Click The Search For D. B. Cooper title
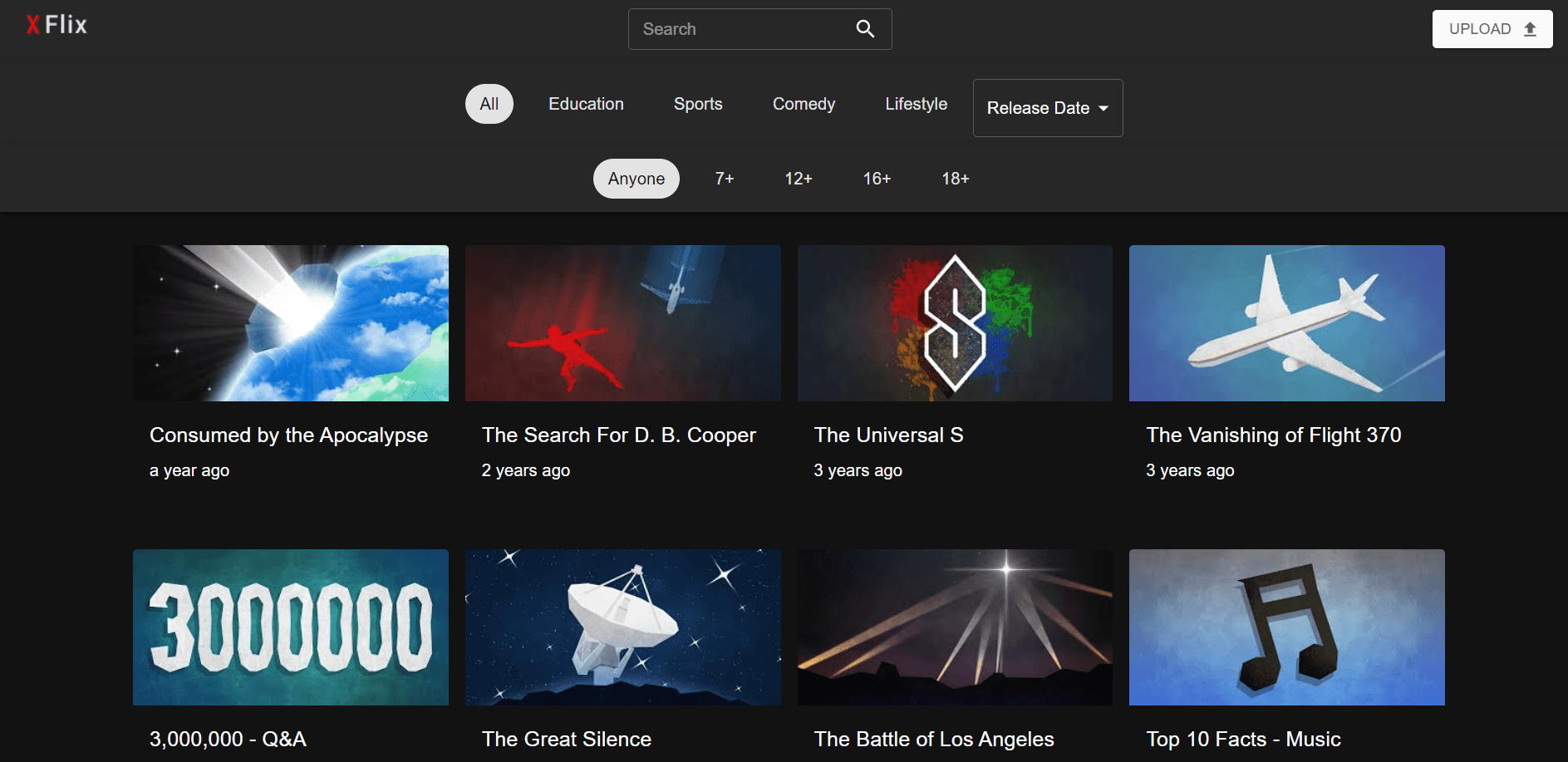 [x=618, y=435]
